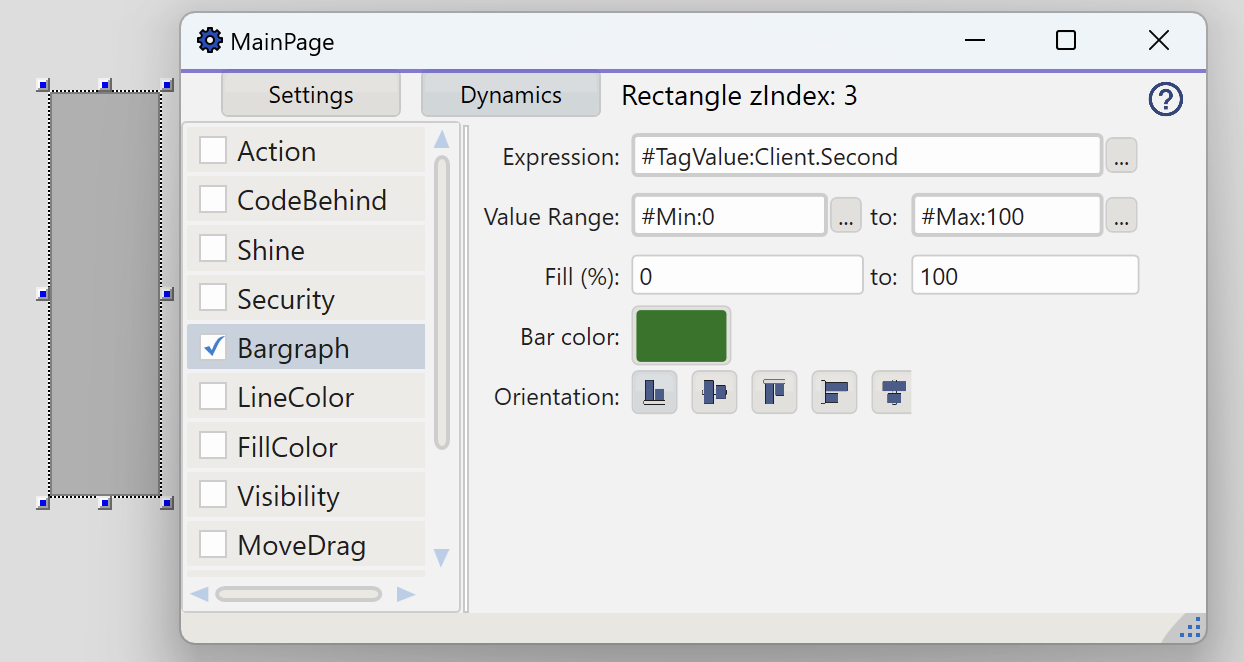Open the Expression browse ellipsis button

click(1121, 157)
